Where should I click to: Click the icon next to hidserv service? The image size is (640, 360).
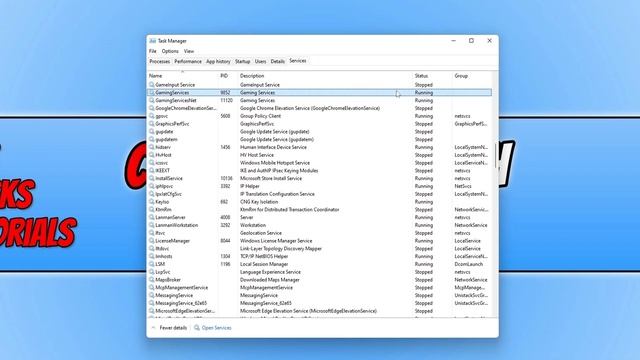click(x=152, y=147)
